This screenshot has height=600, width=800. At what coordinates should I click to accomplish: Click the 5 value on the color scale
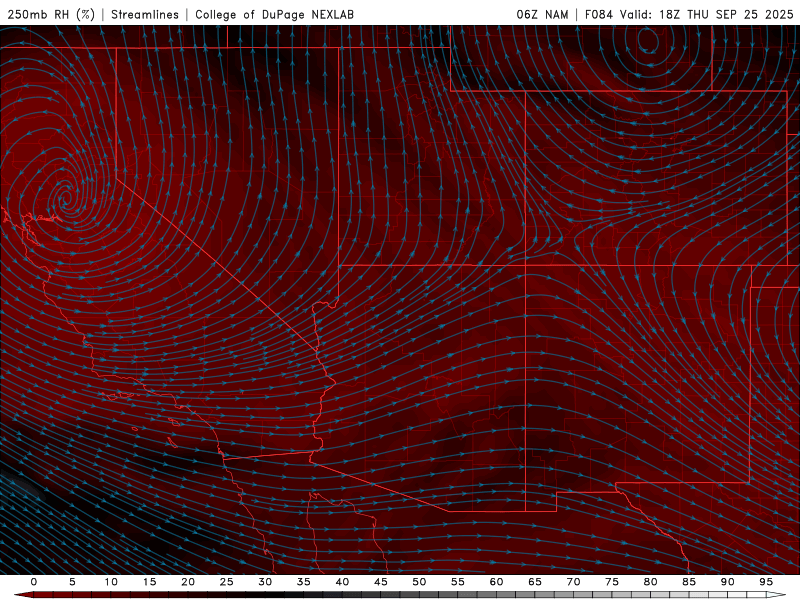tap(72, 582)
